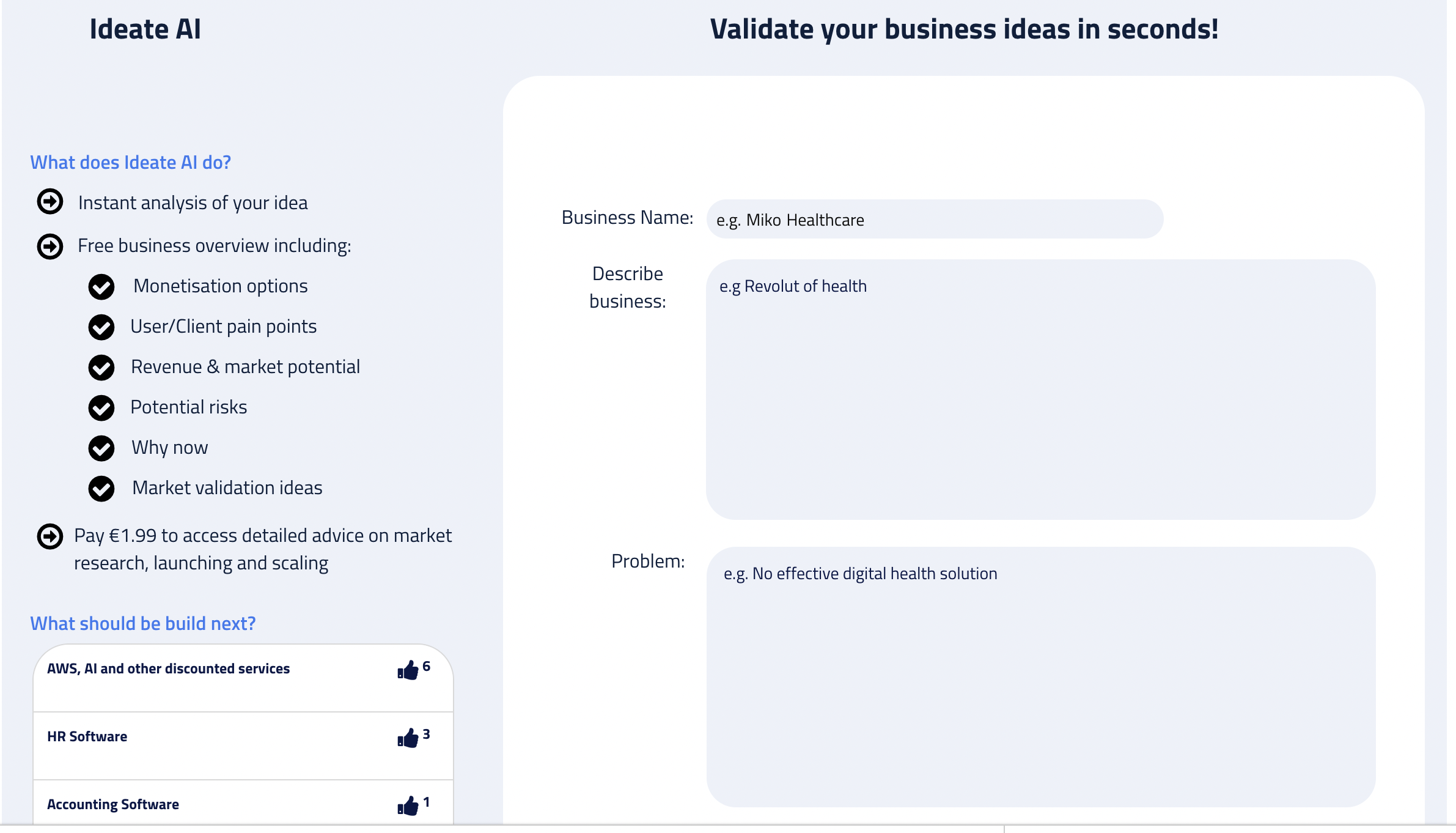The height and width of the screenshot is (833, 1456).
Task: Click checkmark icon next to Monetisation options
Action: tap(101, 287)
